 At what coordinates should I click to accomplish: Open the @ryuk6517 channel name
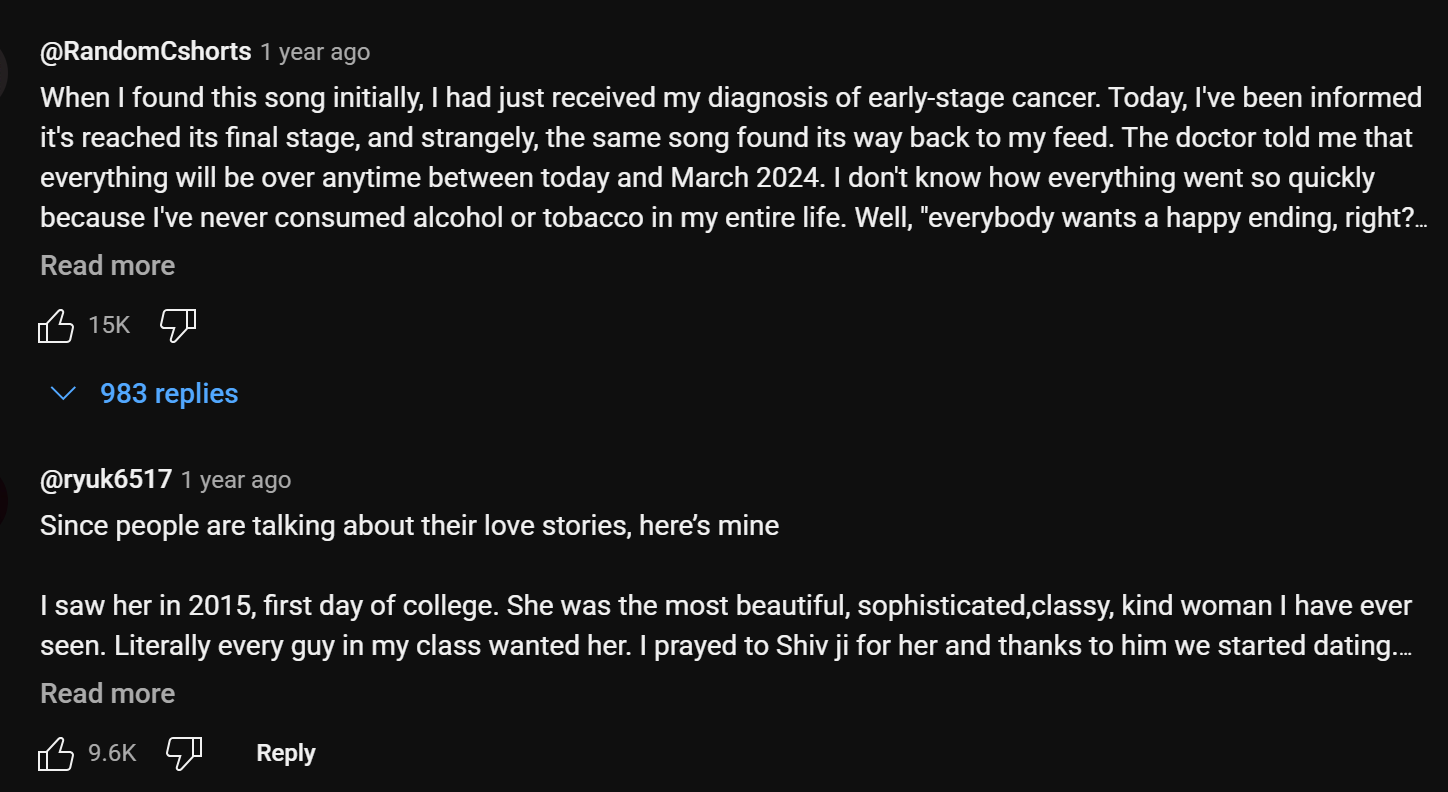(x=106, y=479)
